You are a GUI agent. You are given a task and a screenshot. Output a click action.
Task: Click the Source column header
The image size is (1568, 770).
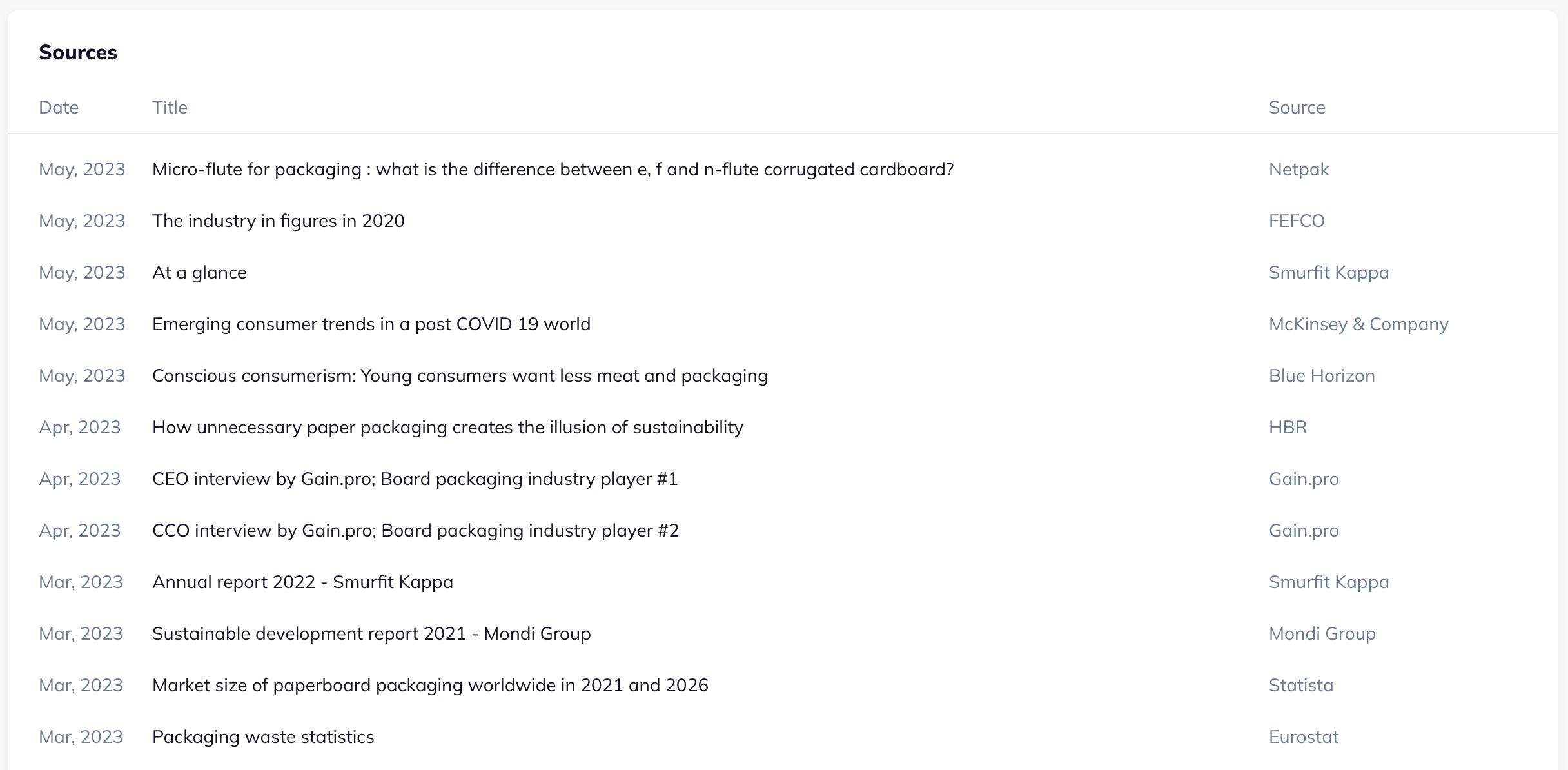click(x=1297, y=108)
